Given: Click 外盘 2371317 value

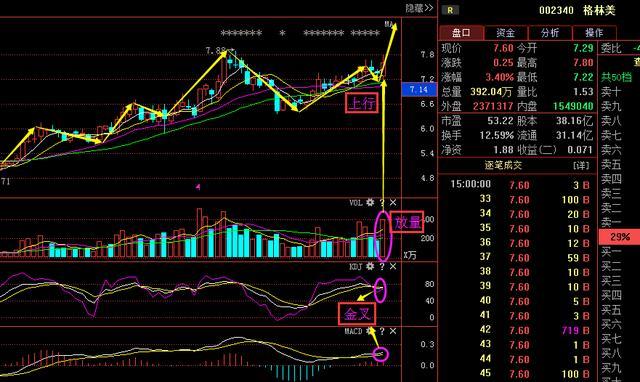Looking at the screenshot, I should [x=493, y=106].
